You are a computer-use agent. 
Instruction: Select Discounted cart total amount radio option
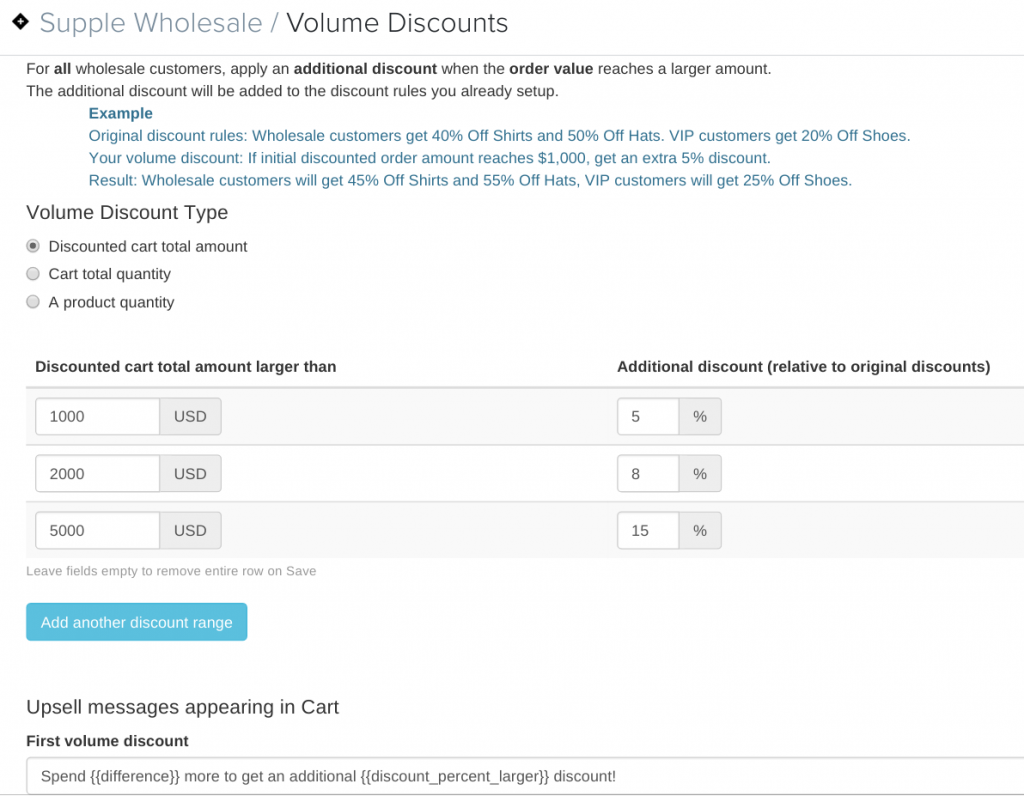pos(33,246)
